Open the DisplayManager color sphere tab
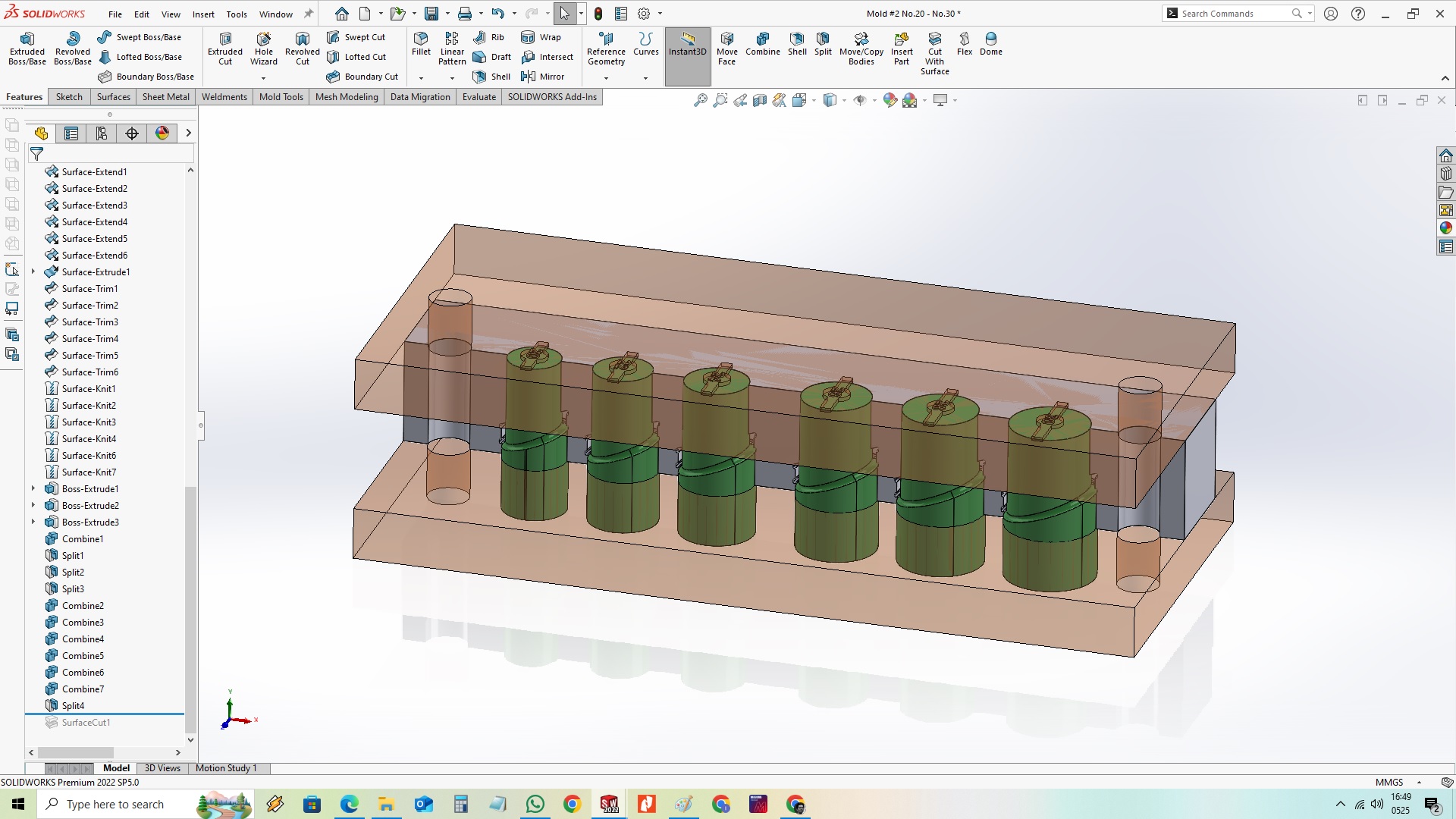Screen dimensions: 1456x819 coord(162,133)
